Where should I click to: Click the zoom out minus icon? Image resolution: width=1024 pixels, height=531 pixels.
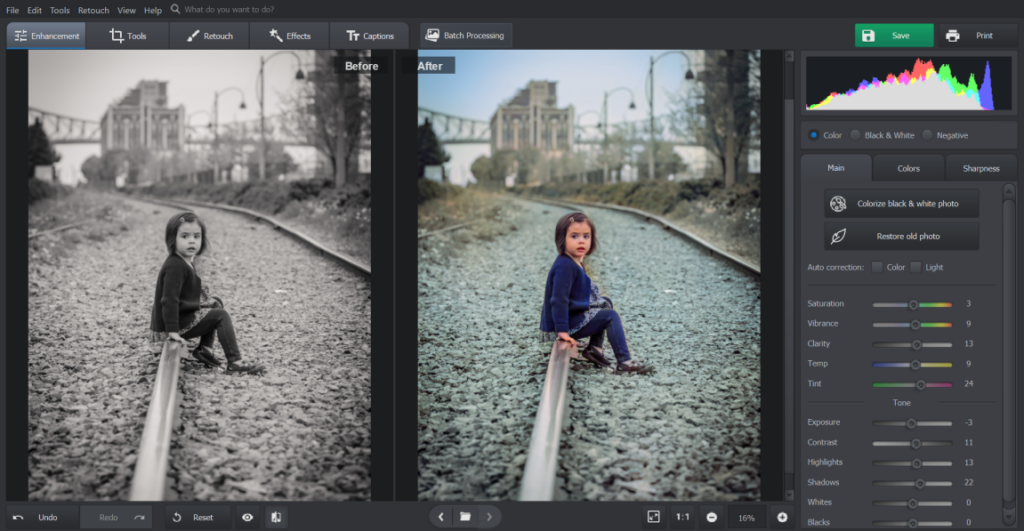point(712,517)
